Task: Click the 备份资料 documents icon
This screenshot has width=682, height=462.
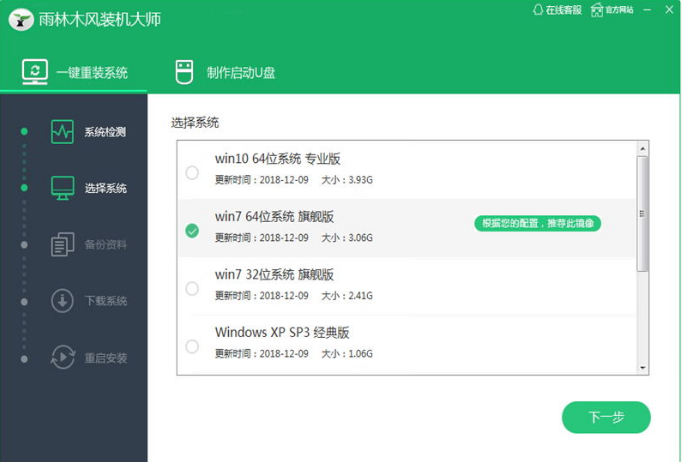Action: 62,244
